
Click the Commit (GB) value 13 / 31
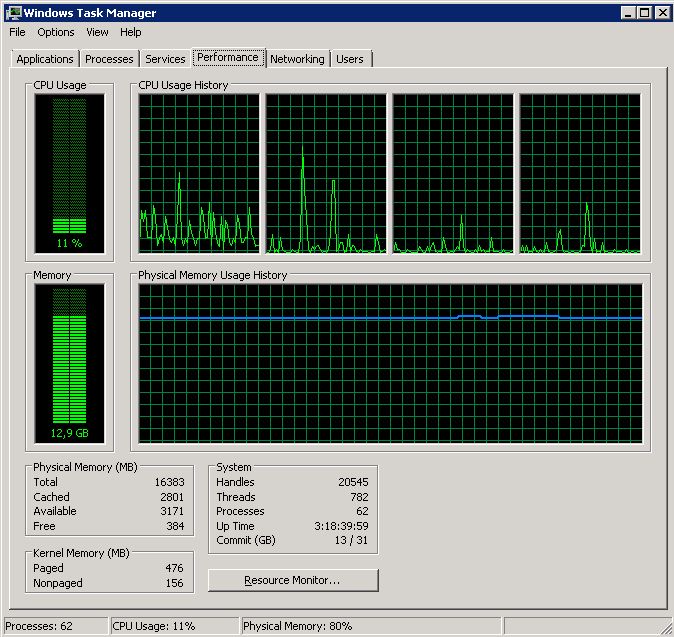(x=351, y=540)
